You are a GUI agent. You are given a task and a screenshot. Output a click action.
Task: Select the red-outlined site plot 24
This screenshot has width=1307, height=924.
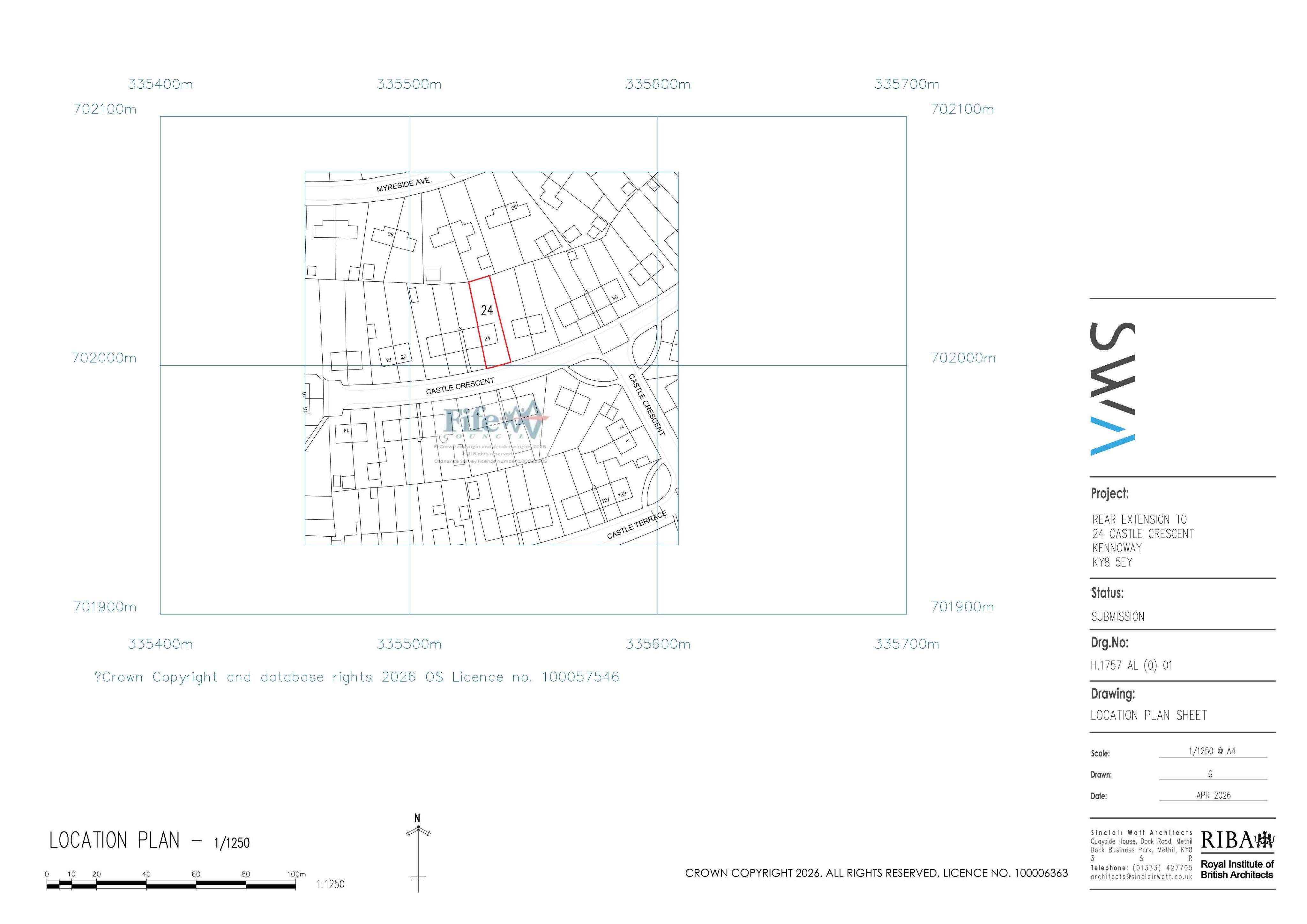(x=489, y=322)
